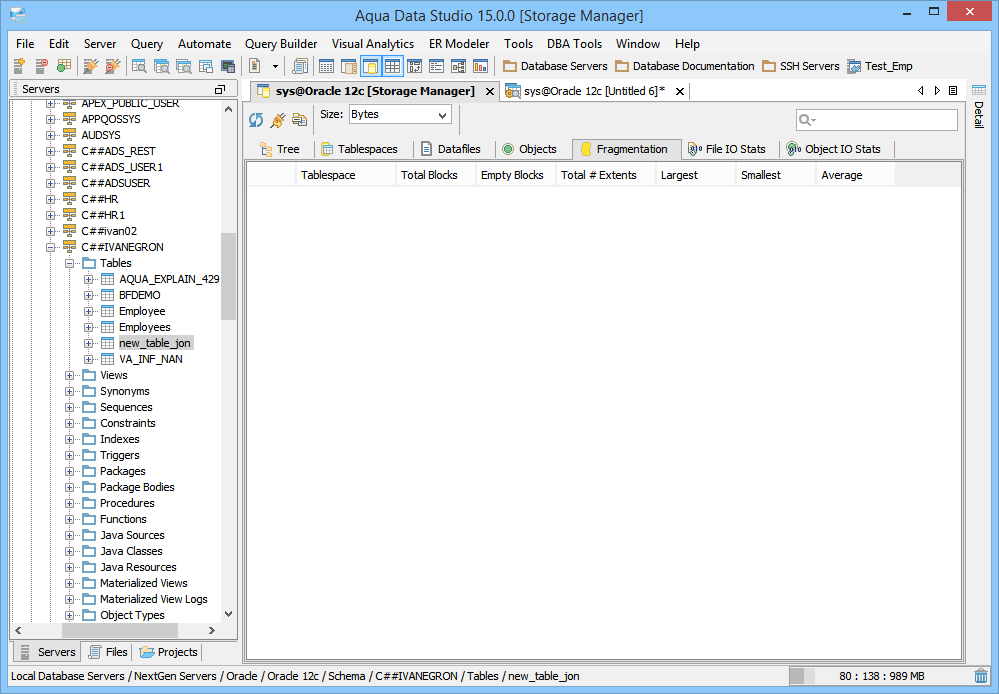The image size is (999, 694).
Task: Select the VA_INF_NAN table
Action: (x=151, y=359)
